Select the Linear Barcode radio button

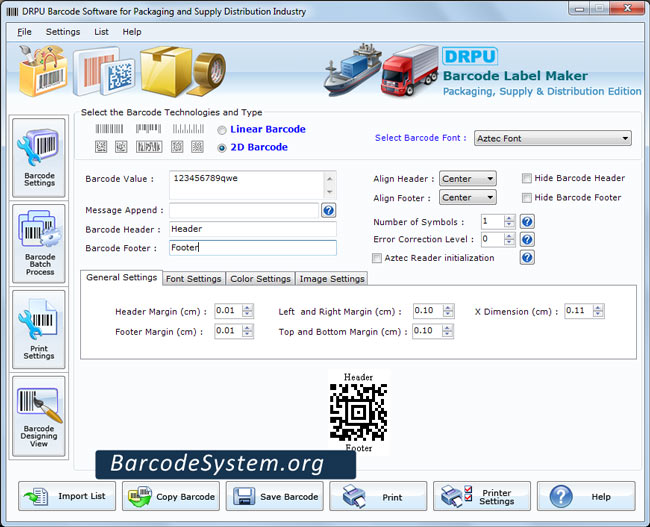pyautogui.click(x=222, y=130)
